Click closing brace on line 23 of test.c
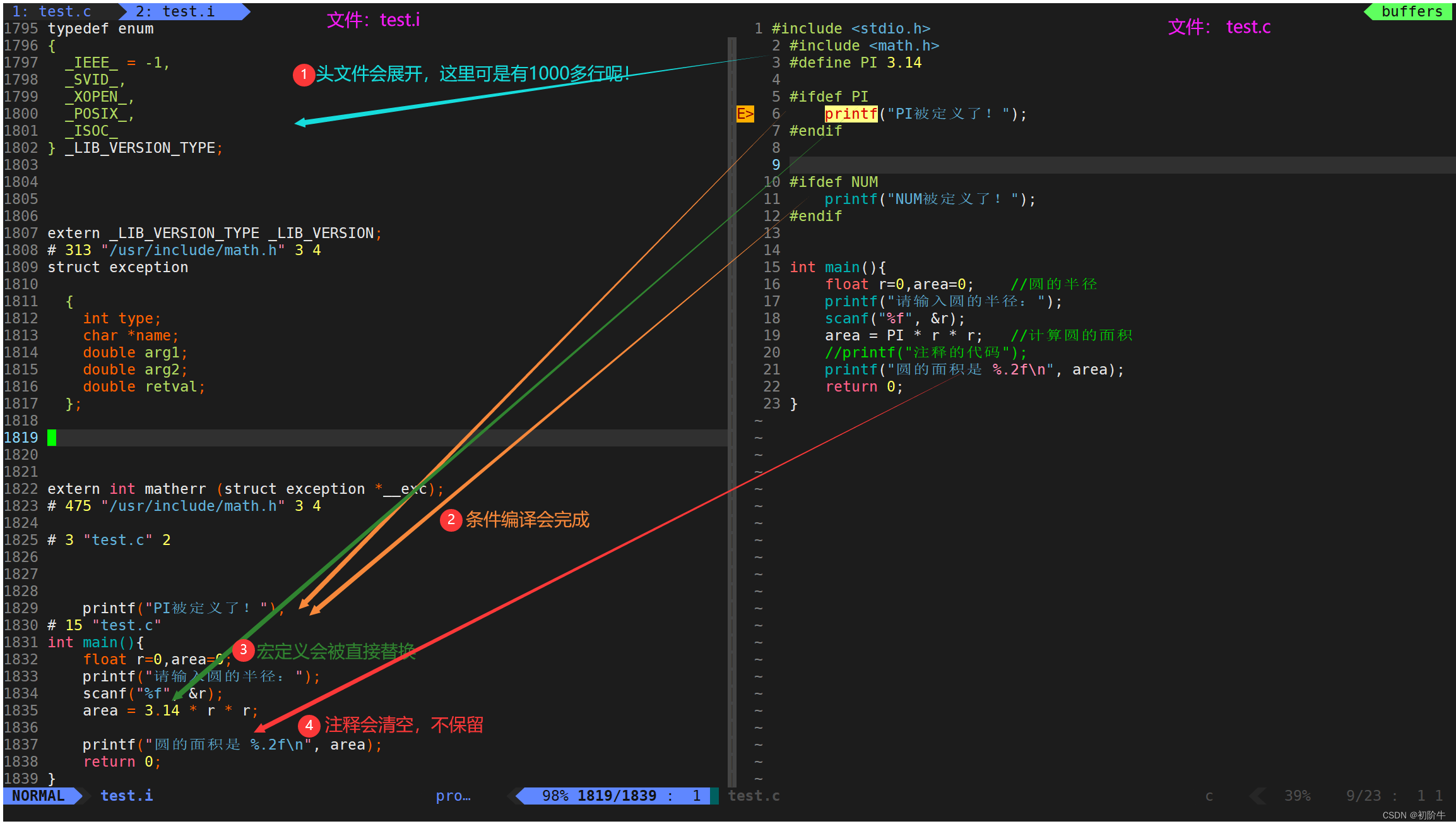This screenshot has height=826, width=1456. click(793, 404)
